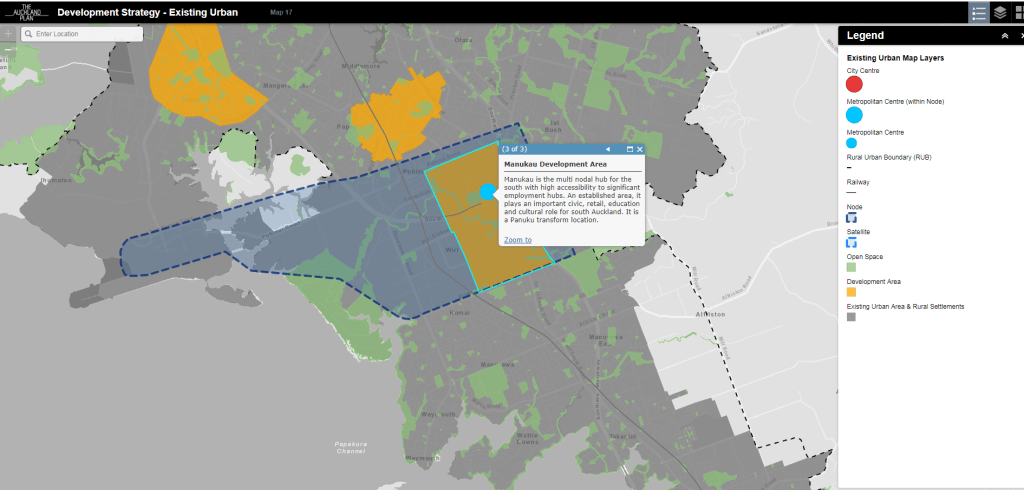Maximize the Manukau popup window
The height and width of the screenshot is (490, 1024).
coord(630,149)
